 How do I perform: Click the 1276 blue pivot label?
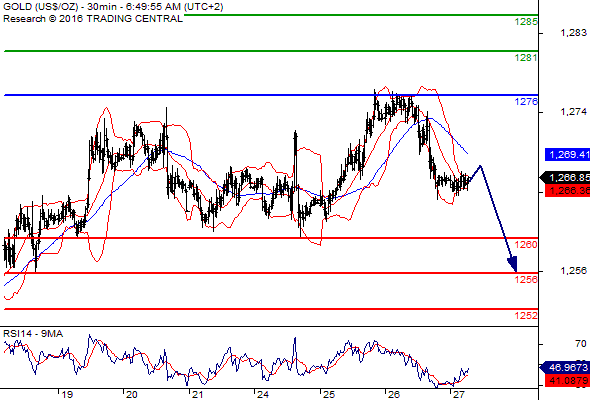click(x=526, y=102)
